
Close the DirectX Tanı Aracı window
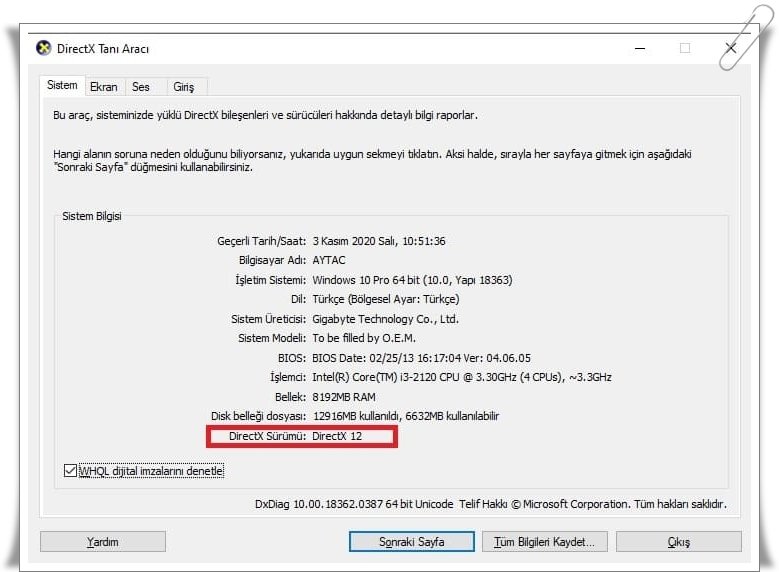pos(730,48)
